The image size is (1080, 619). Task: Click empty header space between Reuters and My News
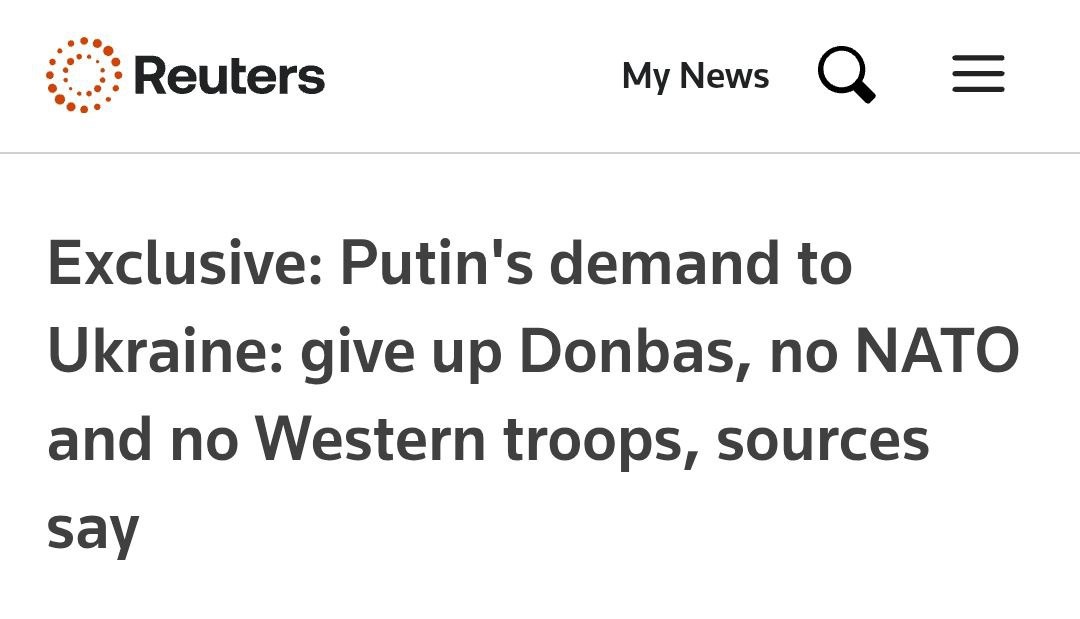473,75
